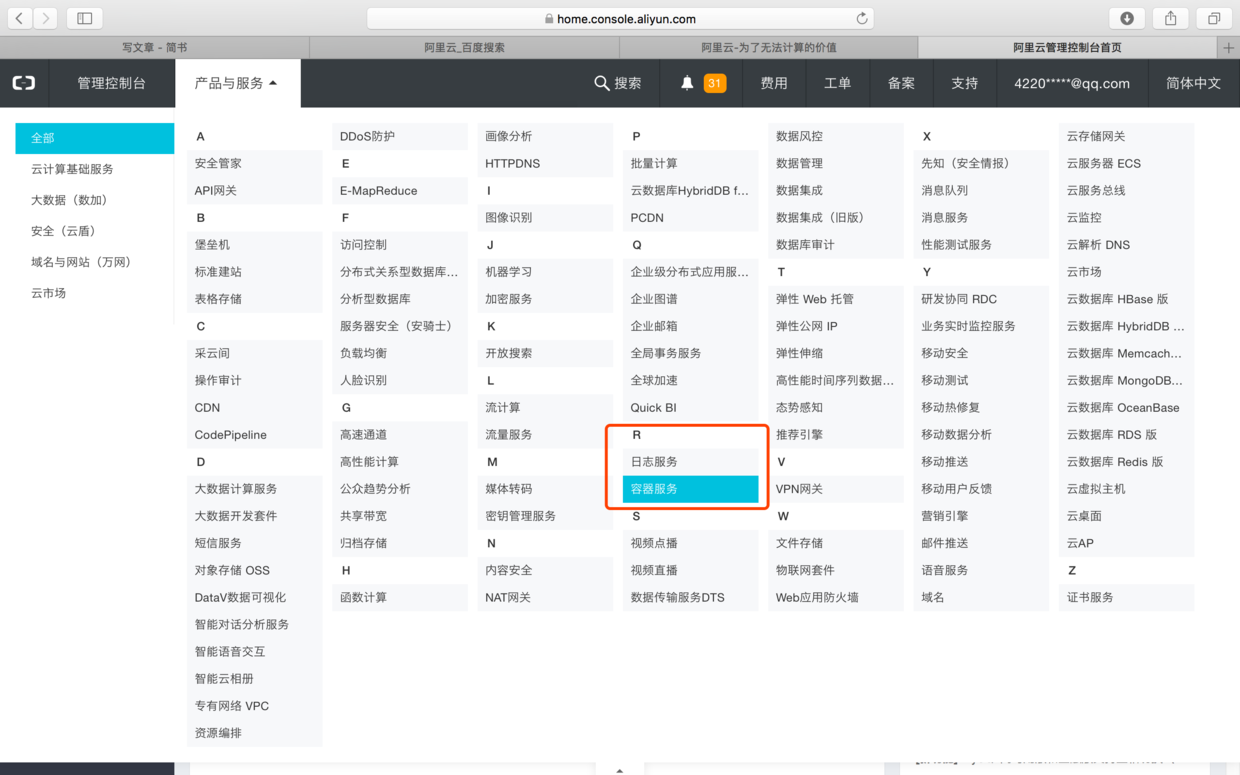Open Web应用防火墙
This screenshot has width=1240, height=775.
[x=836, y=597]
